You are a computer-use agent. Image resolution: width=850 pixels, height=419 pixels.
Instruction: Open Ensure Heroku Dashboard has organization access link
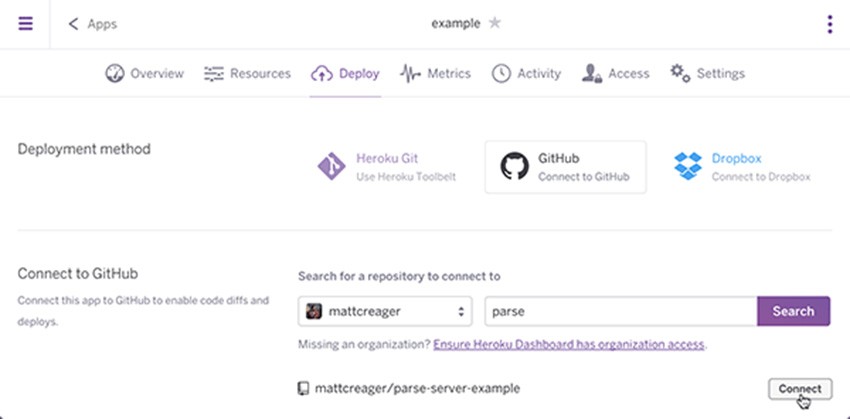(x=569, y=344)
